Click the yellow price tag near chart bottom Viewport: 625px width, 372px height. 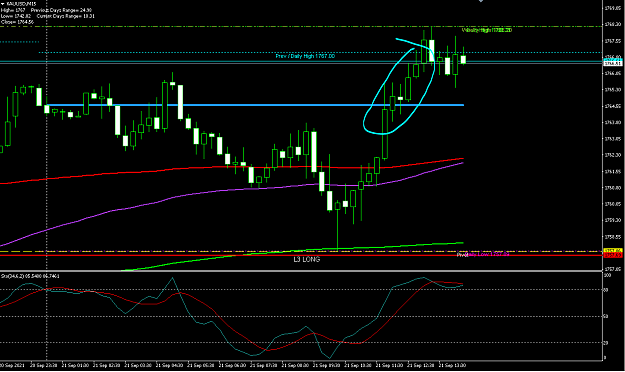click(x=613, y=251)
